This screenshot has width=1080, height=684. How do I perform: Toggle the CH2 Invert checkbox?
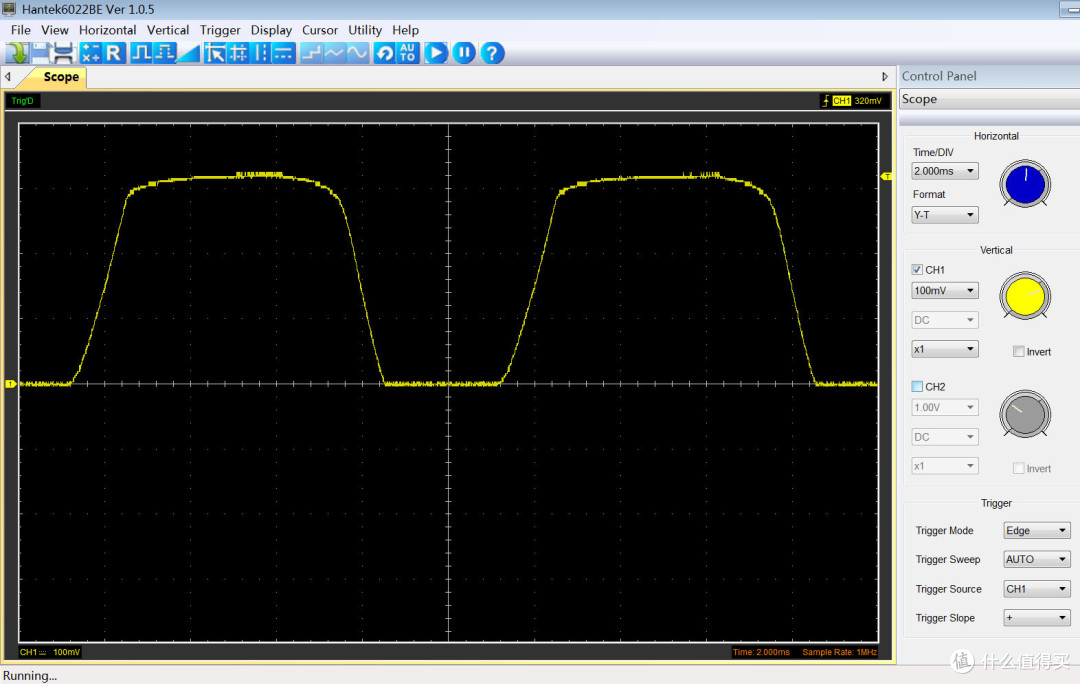coord(1019,468)
